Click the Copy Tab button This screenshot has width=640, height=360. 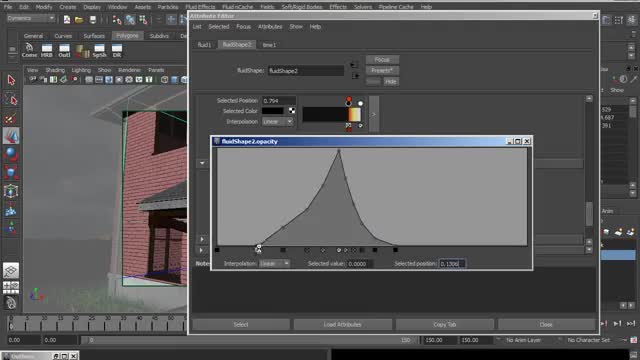444,324
